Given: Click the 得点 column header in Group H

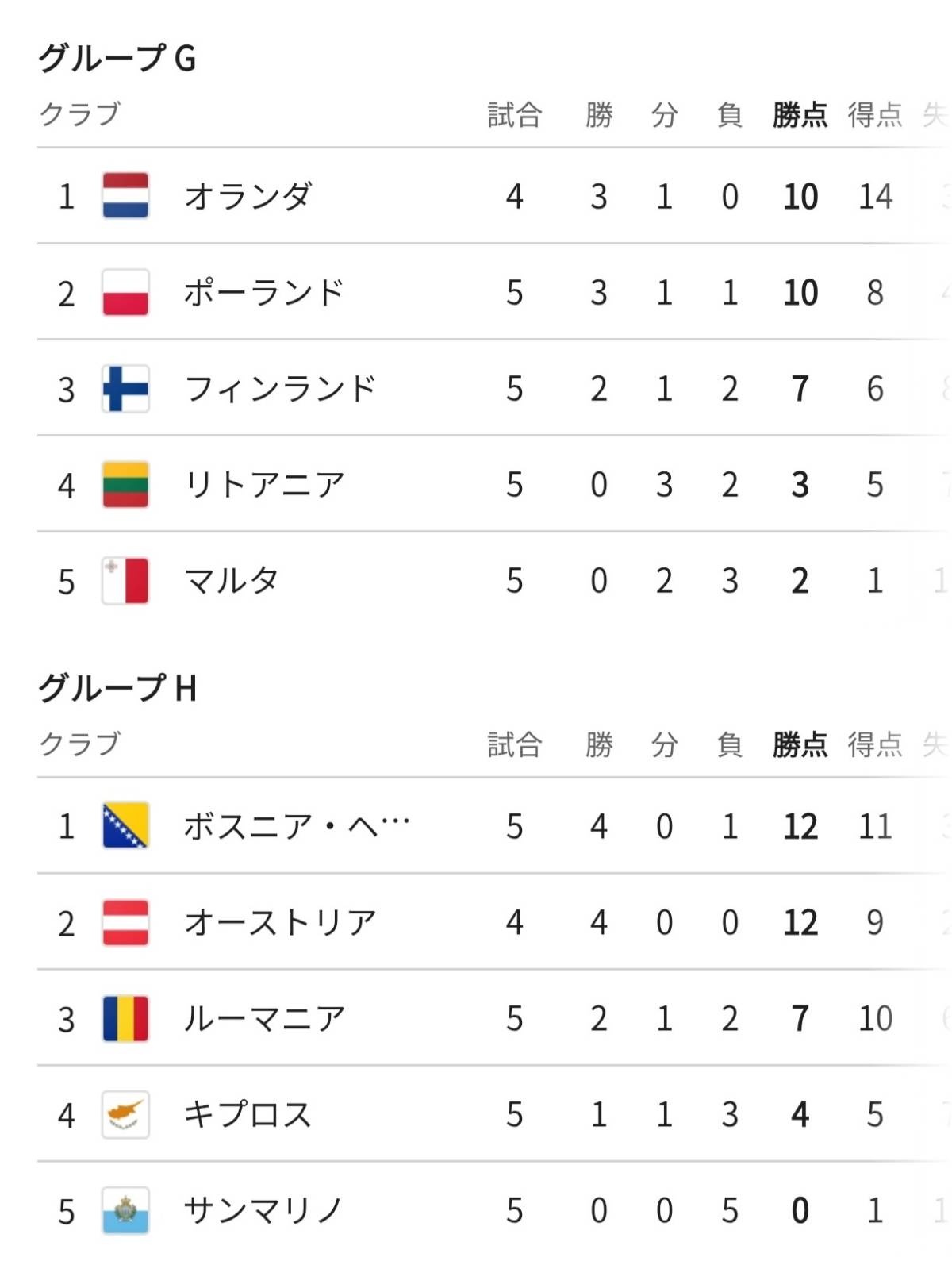Looking at the screenshot, I should (x=874, y=744).
